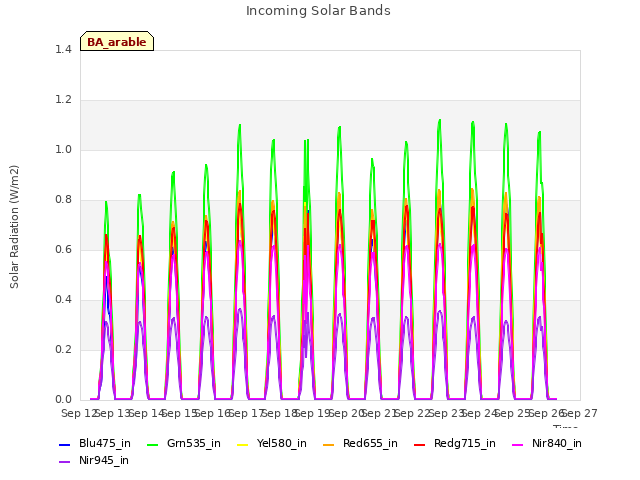Click the 1.0 y-axis tick label
The image size is (640, 480).
63,150
